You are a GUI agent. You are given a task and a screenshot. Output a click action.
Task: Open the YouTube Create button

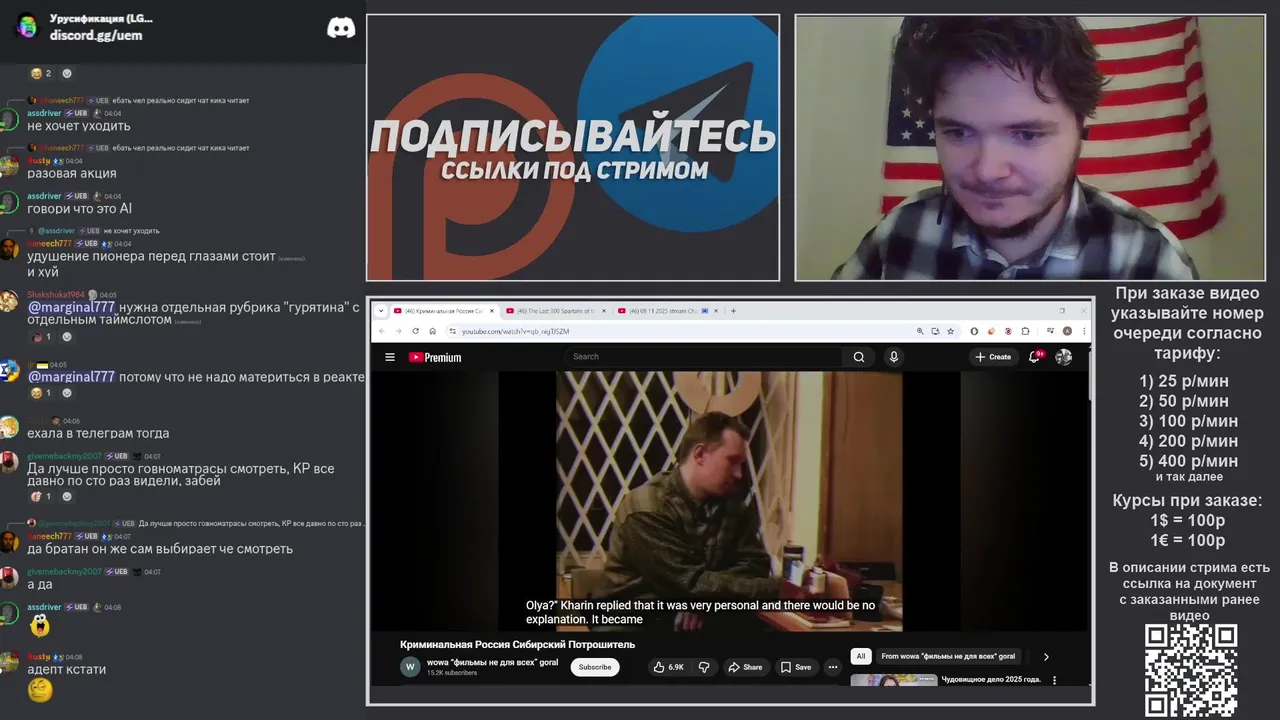coord(993,357)
